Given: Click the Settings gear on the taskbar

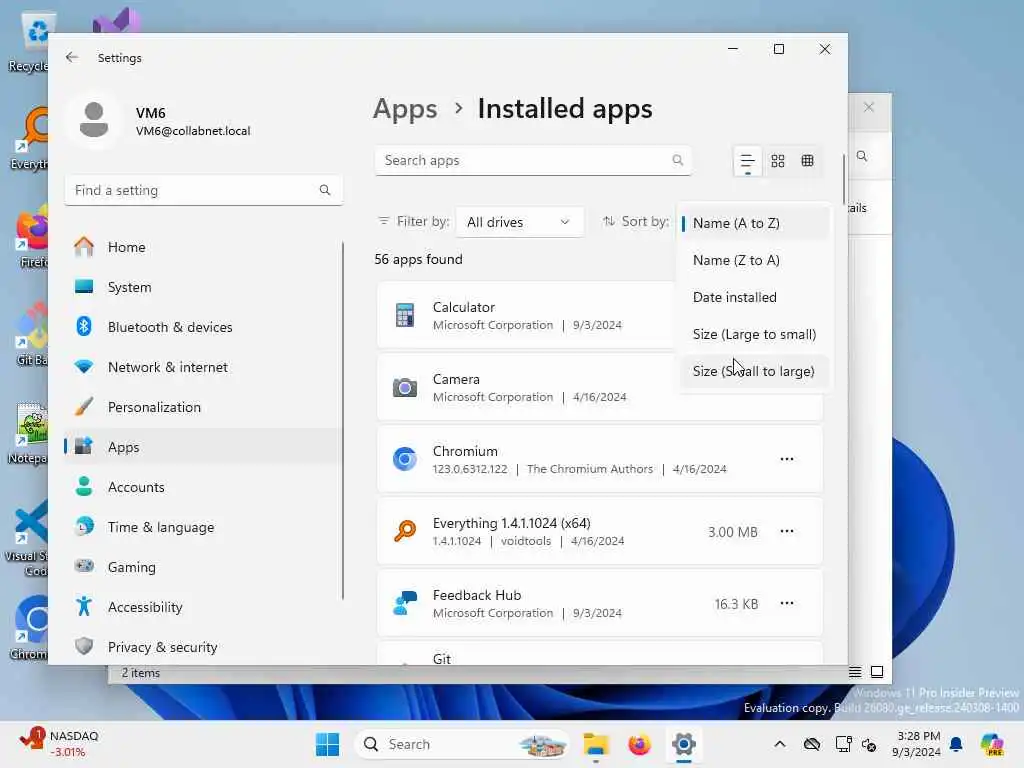Looking at the screenshot, I should (x=683, y=744).
